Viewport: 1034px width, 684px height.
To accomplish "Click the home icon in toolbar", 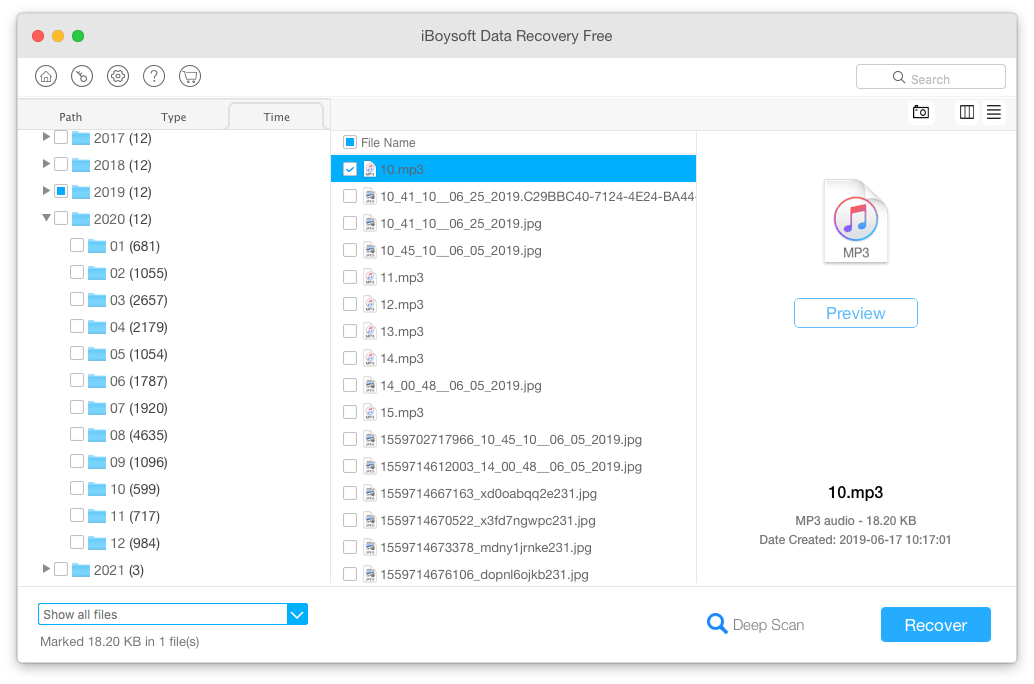I will (46, 76).
